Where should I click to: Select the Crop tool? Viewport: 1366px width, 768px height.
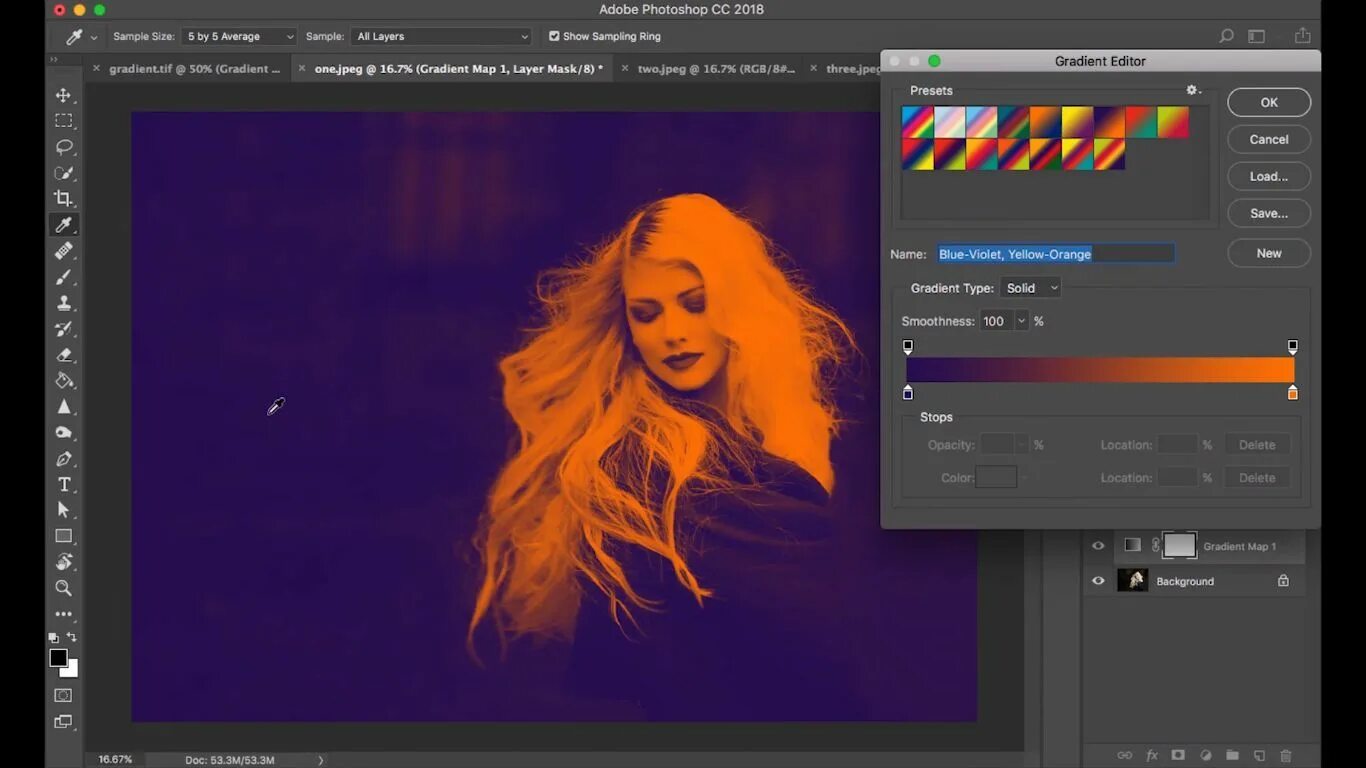point(63,198)
